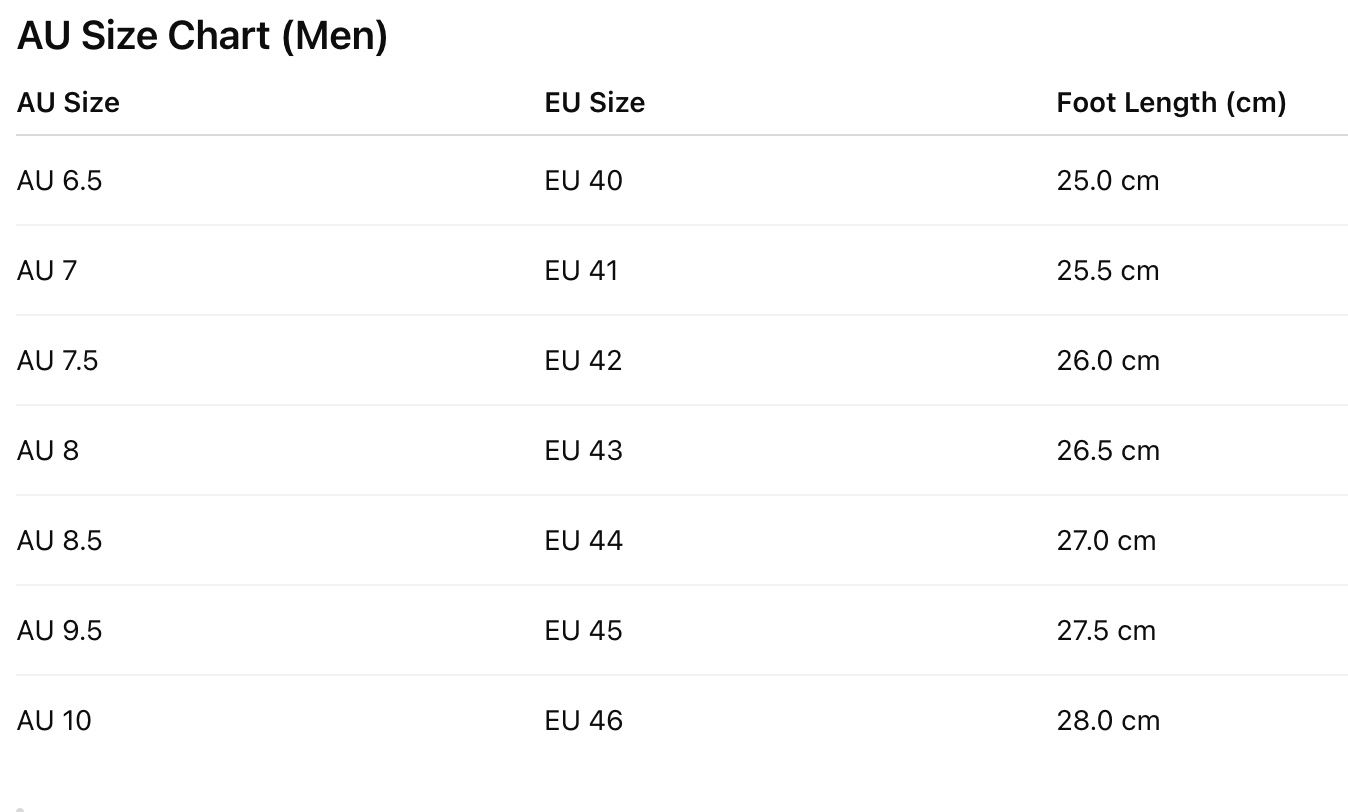Select the "AU 7.5" size cell
Screen dimensions: 1348x812
58,361
